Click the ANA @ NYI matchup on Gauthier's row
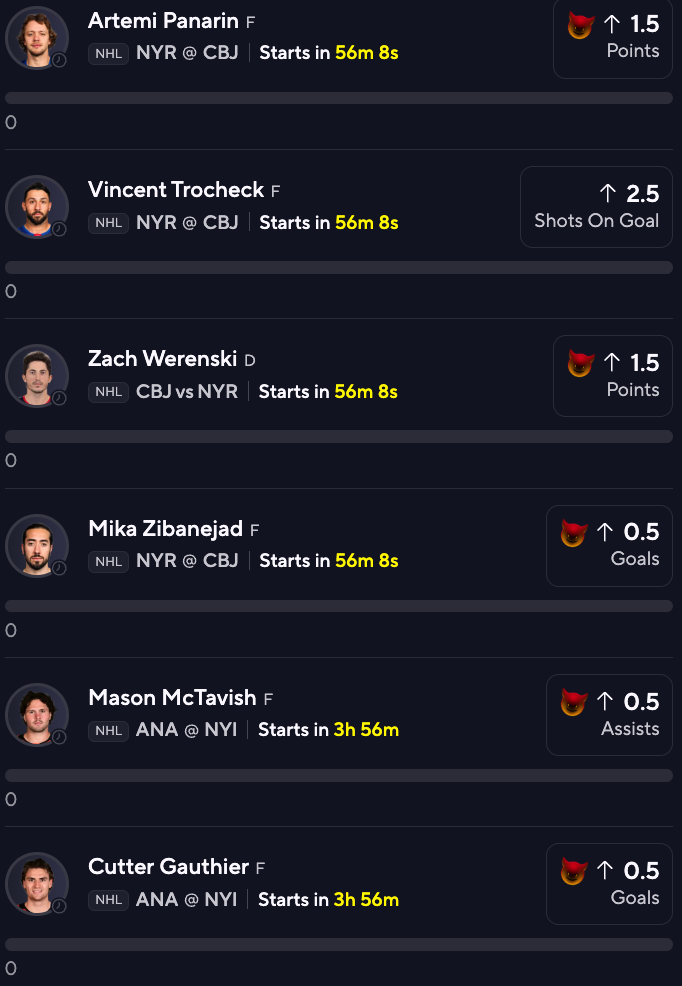 187,900
